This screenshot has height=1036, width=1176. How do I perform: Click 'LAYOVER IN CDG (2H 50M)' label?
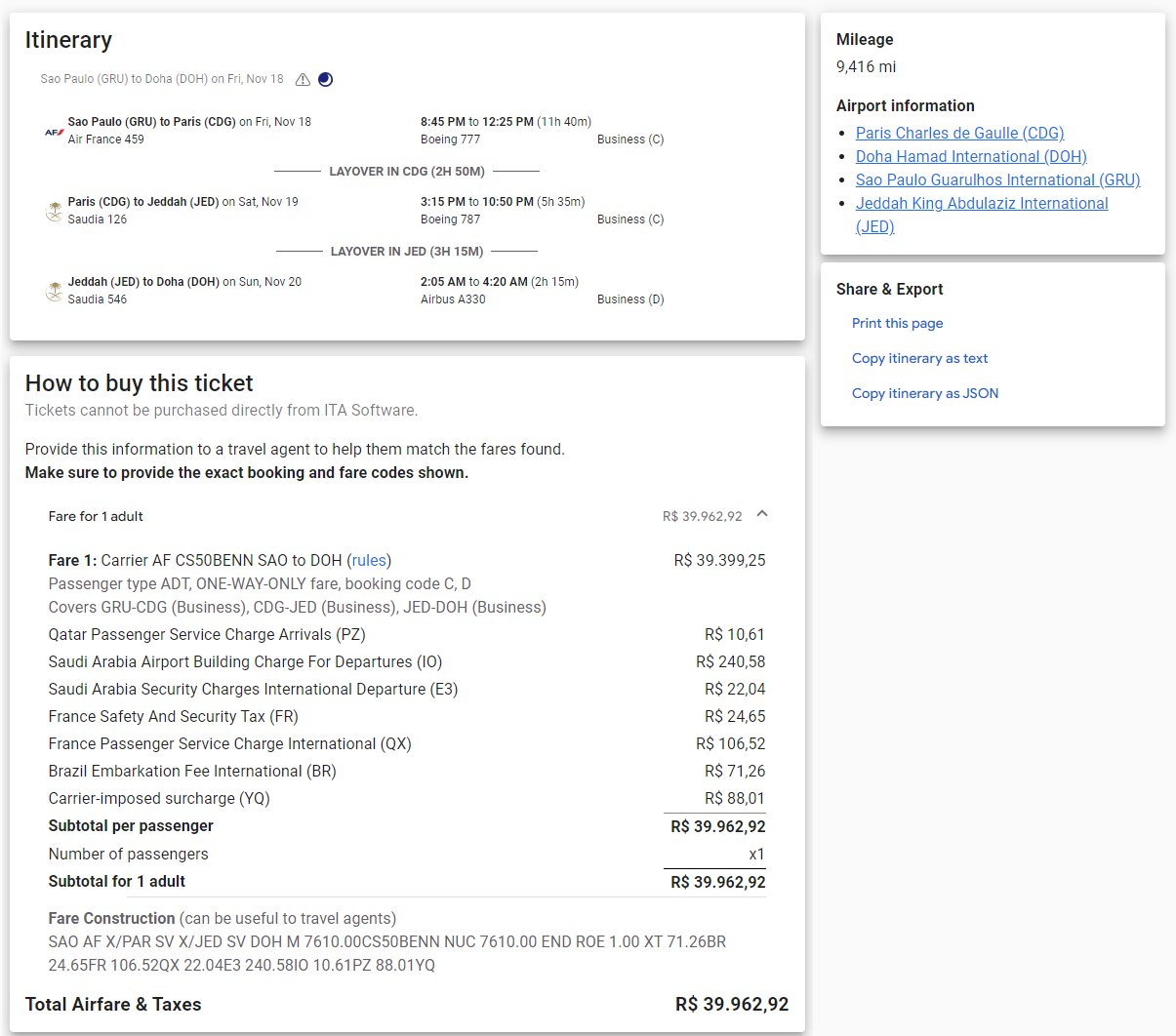(407, 171)
